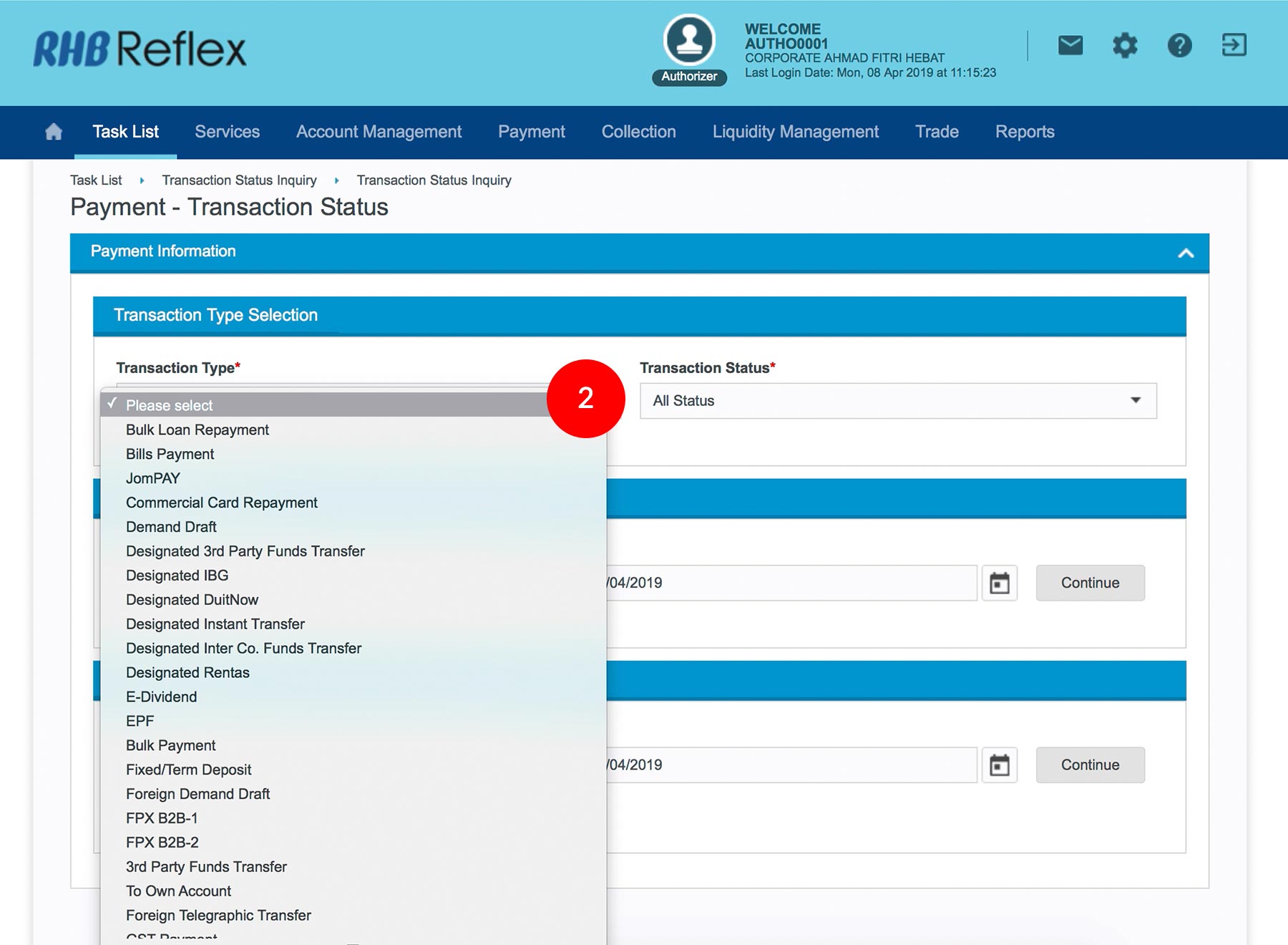1288x945 pixels.
Task: Click the lower Continue button
Action: tap(1089, 765)
